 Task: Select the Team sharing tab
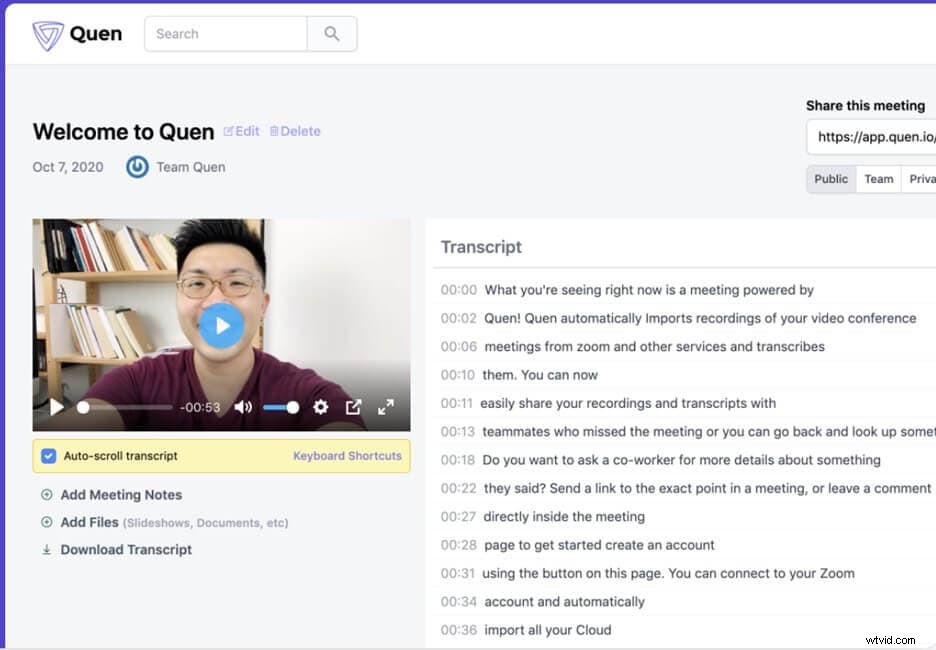click(x=878, y=179)
